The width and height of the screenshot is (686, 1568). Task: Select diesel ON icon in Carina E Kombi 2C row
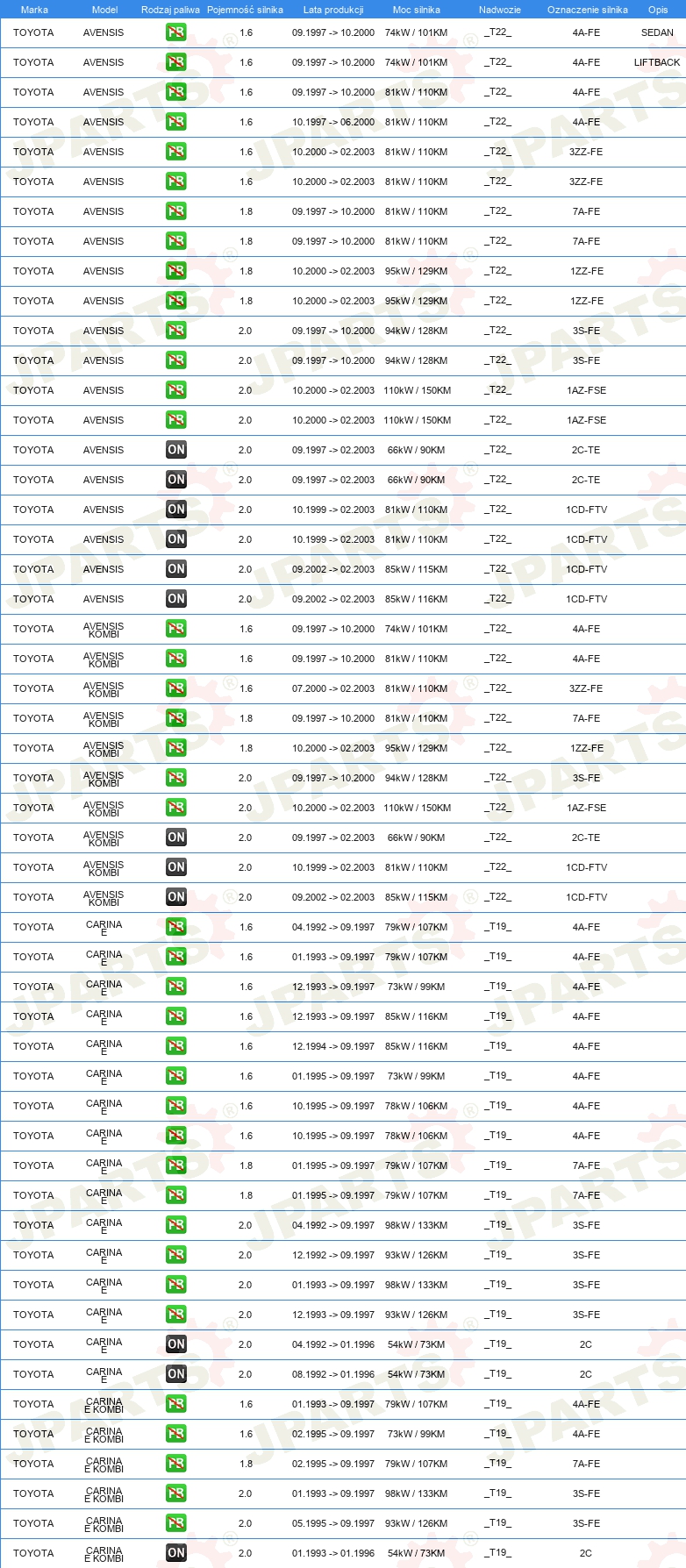[x=176, y=1553]
